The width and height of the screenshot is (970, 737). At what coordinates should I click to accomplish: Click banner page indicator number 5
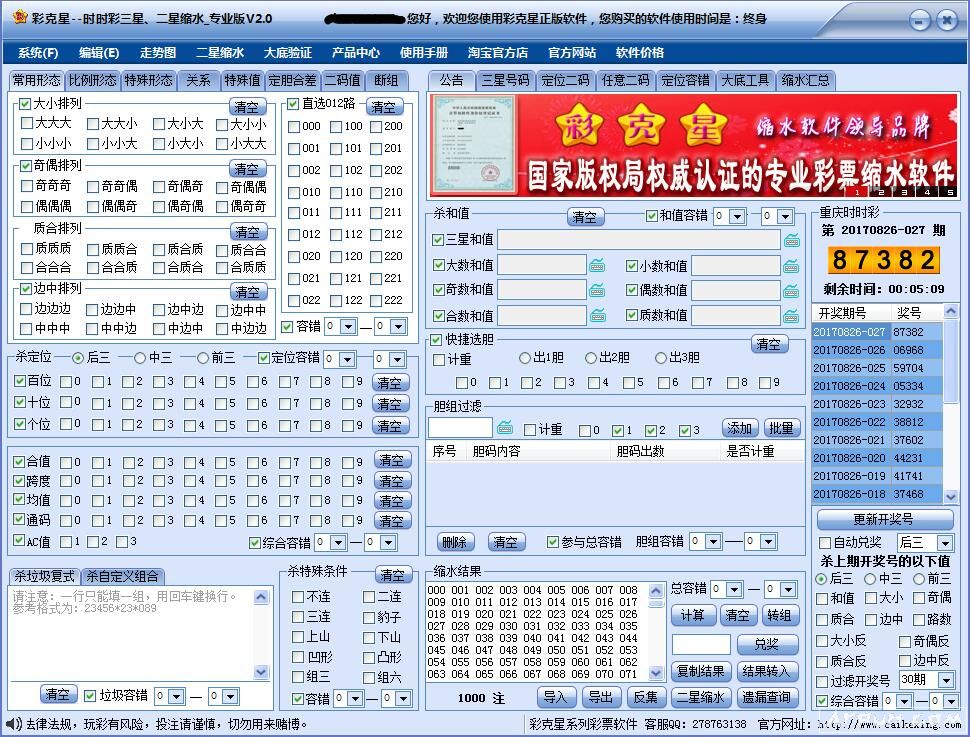click(950, 192)
